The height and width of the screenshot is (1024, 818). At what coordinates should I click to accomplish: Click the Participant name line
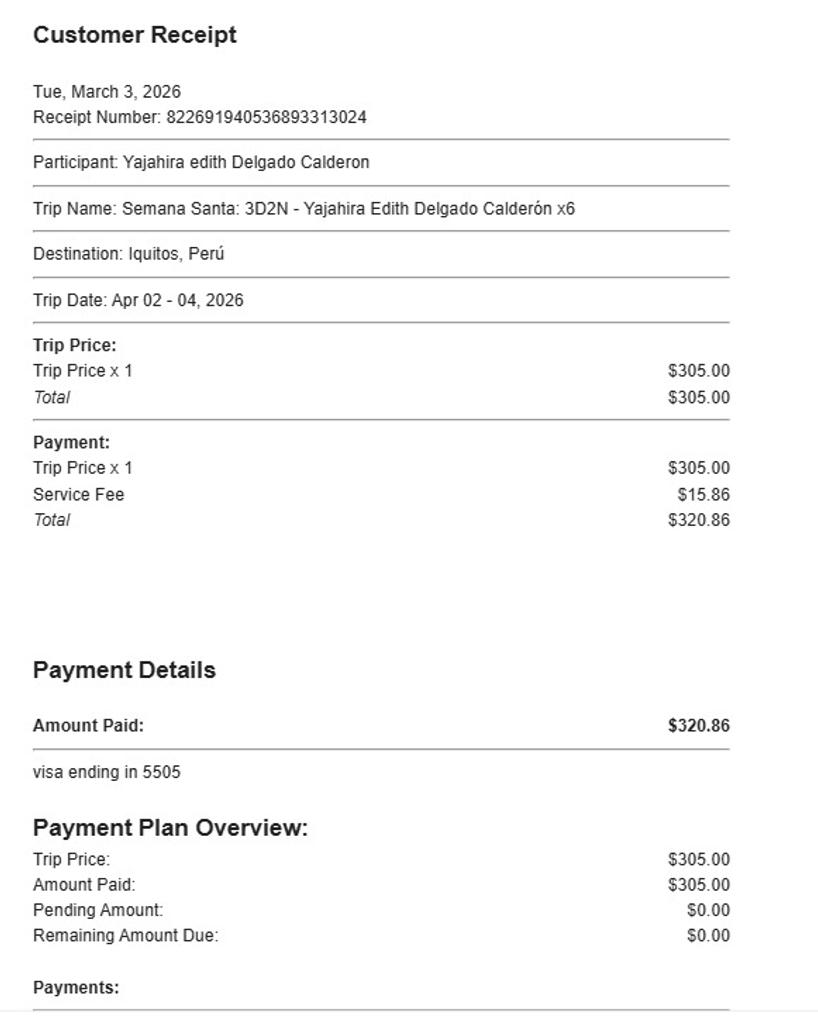tap(201, 162)
